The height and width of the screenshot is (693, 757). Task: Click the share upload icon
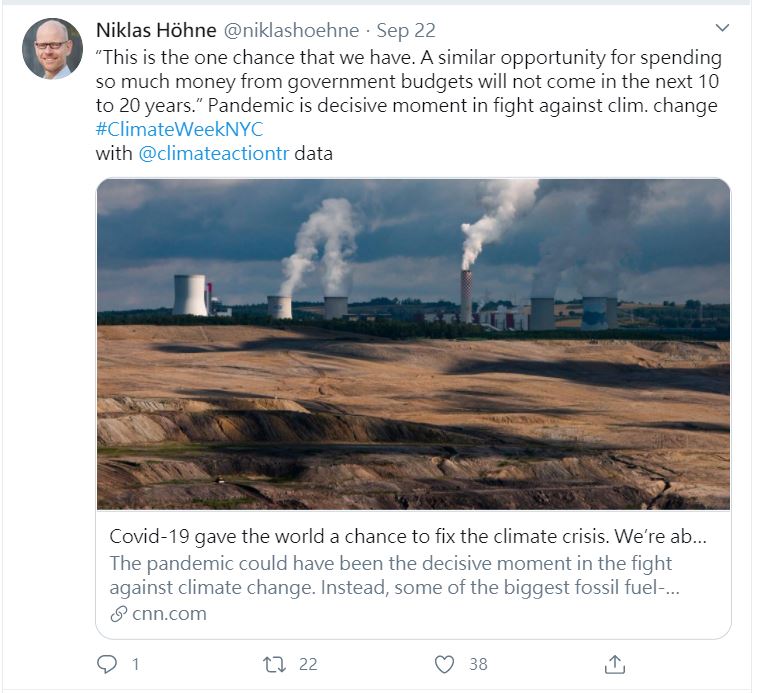tap(615, 663)
